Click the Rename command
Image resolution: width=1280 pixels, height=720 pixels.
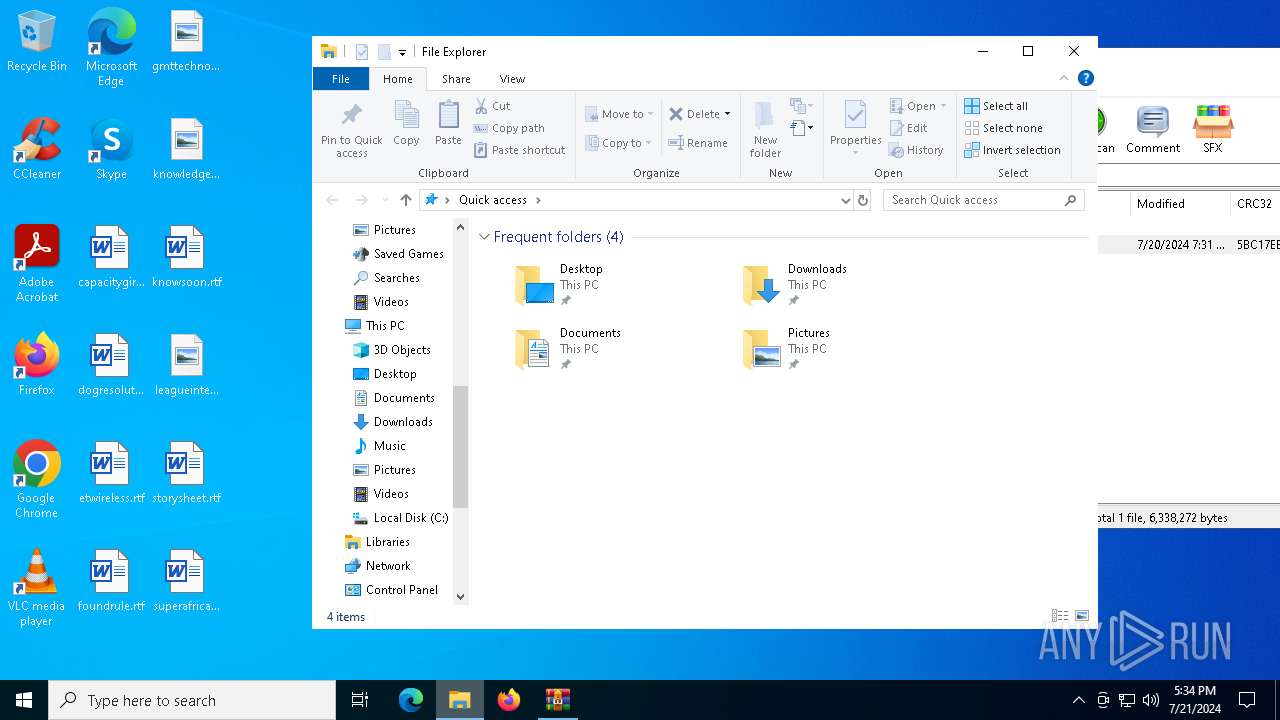pos(698,143)
